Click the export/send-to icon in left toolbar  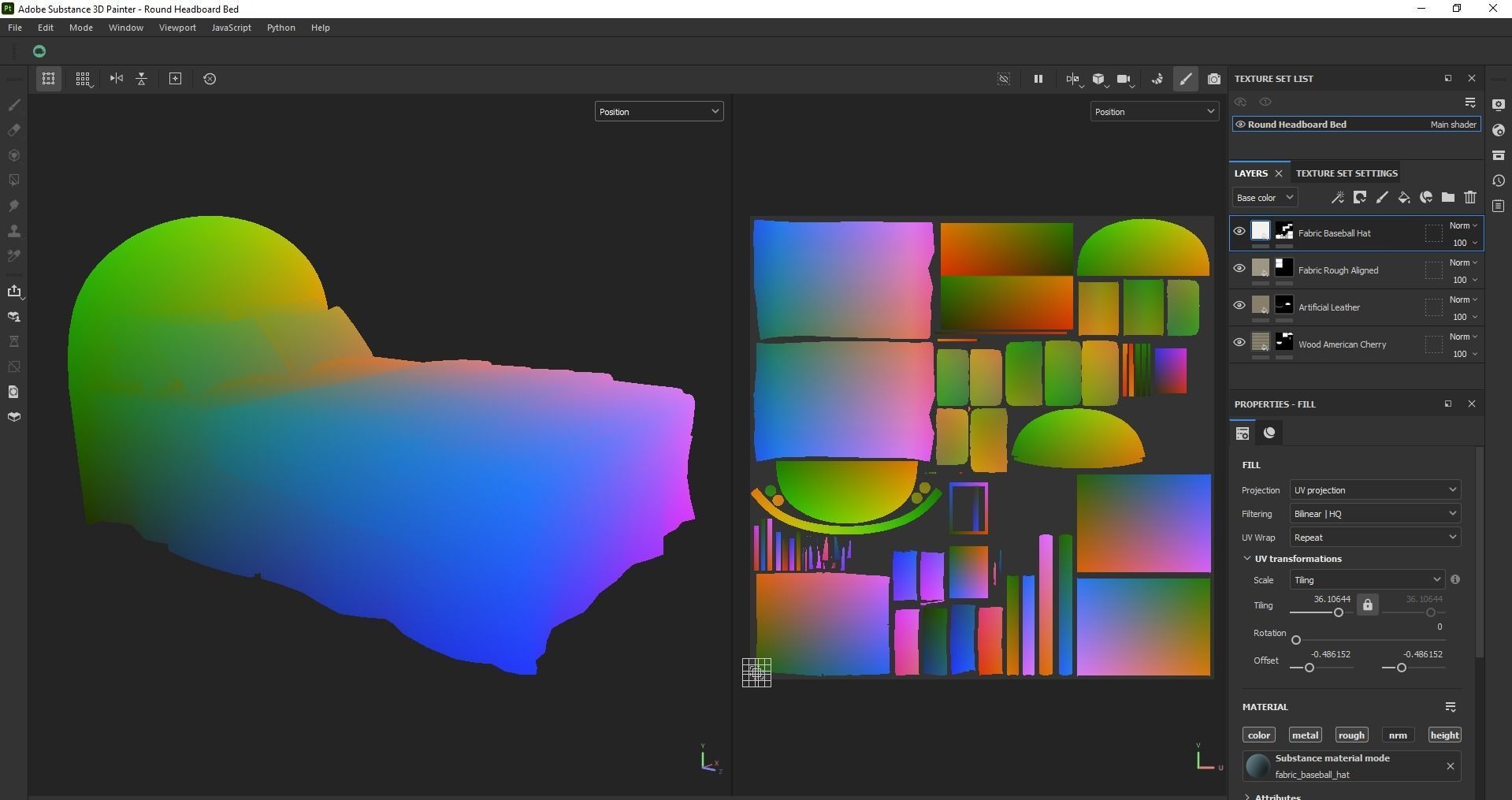coord(14,292)
